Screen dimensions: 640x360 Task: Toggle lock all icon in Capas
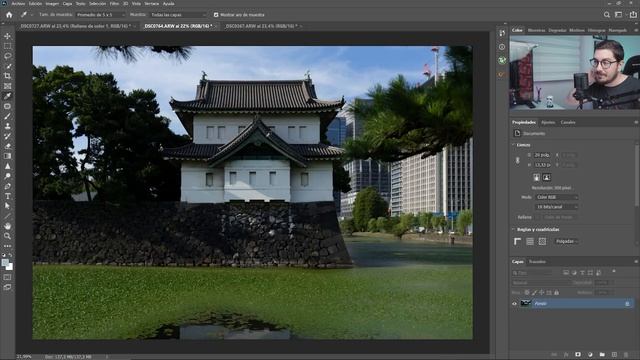[556, 293]
